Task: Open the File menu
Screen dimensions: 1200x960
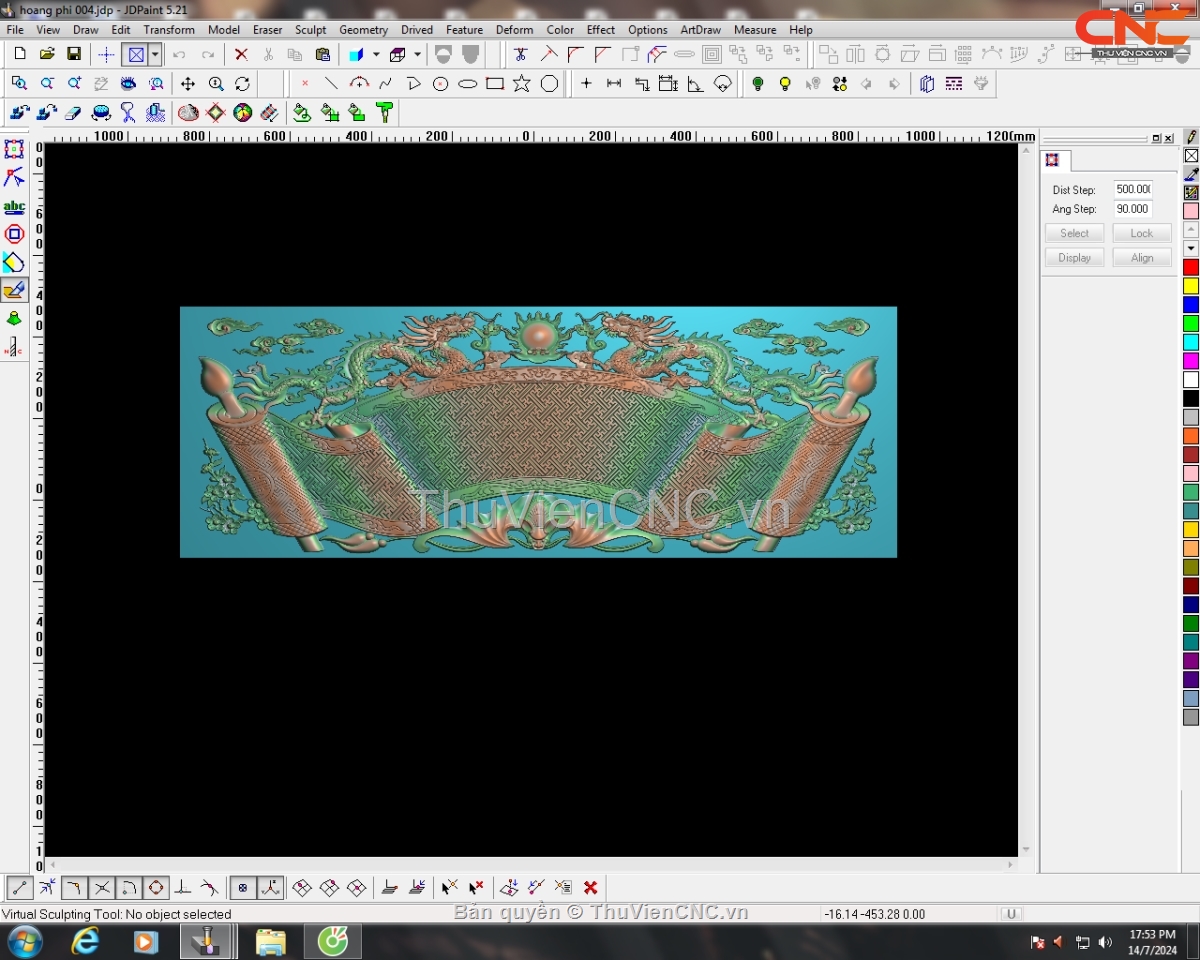Action: (15, 30)
